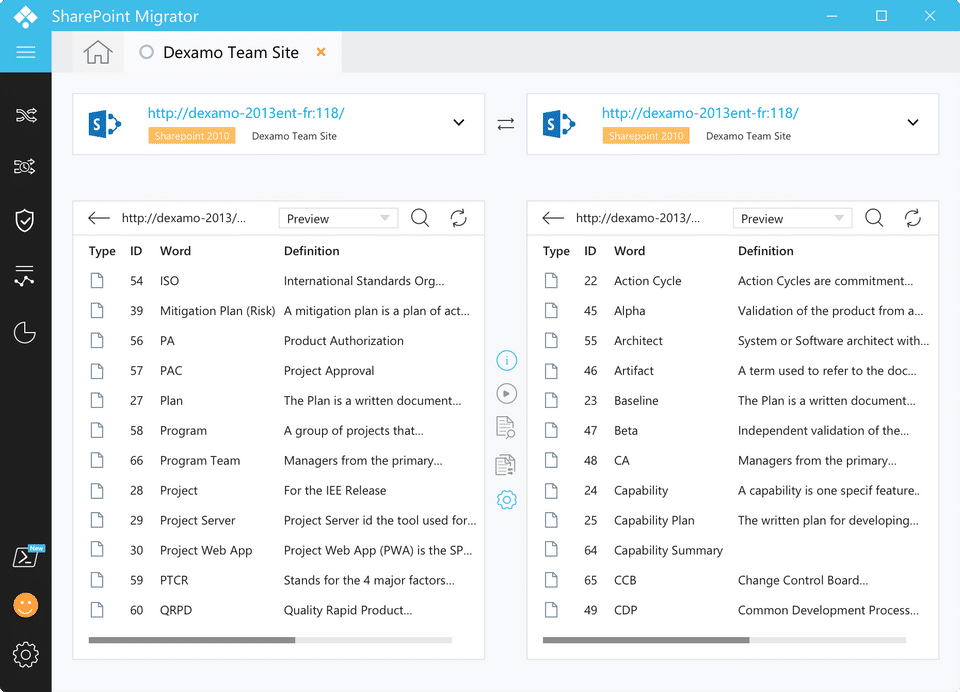Screen dimensions: 960x692
Task: Open the scheduled migration sidebar icon
Action: pyautogui.click(x=25, y=166)
